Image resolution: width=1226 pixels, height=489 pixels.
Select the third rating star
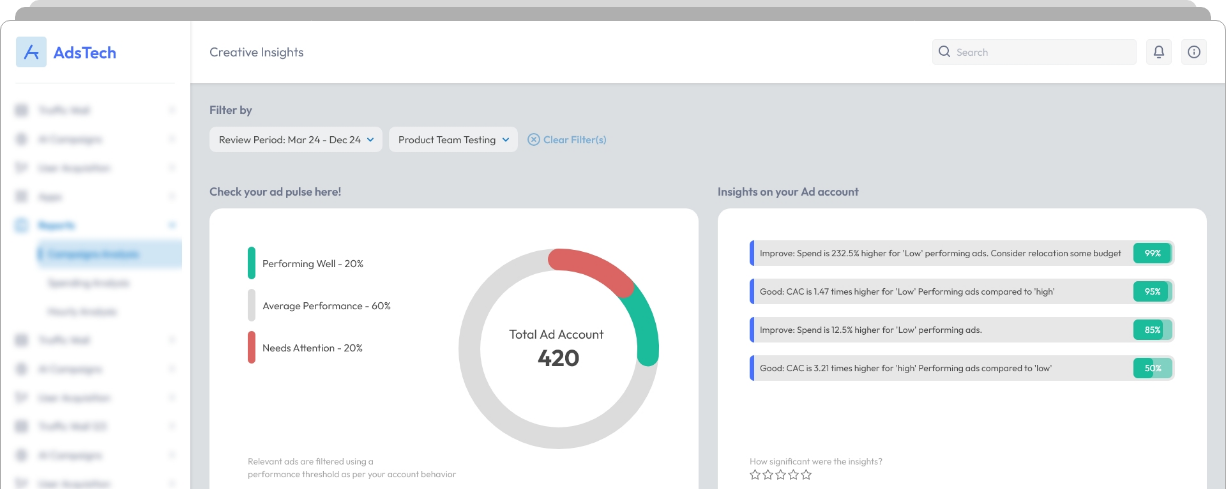point(781,475)
